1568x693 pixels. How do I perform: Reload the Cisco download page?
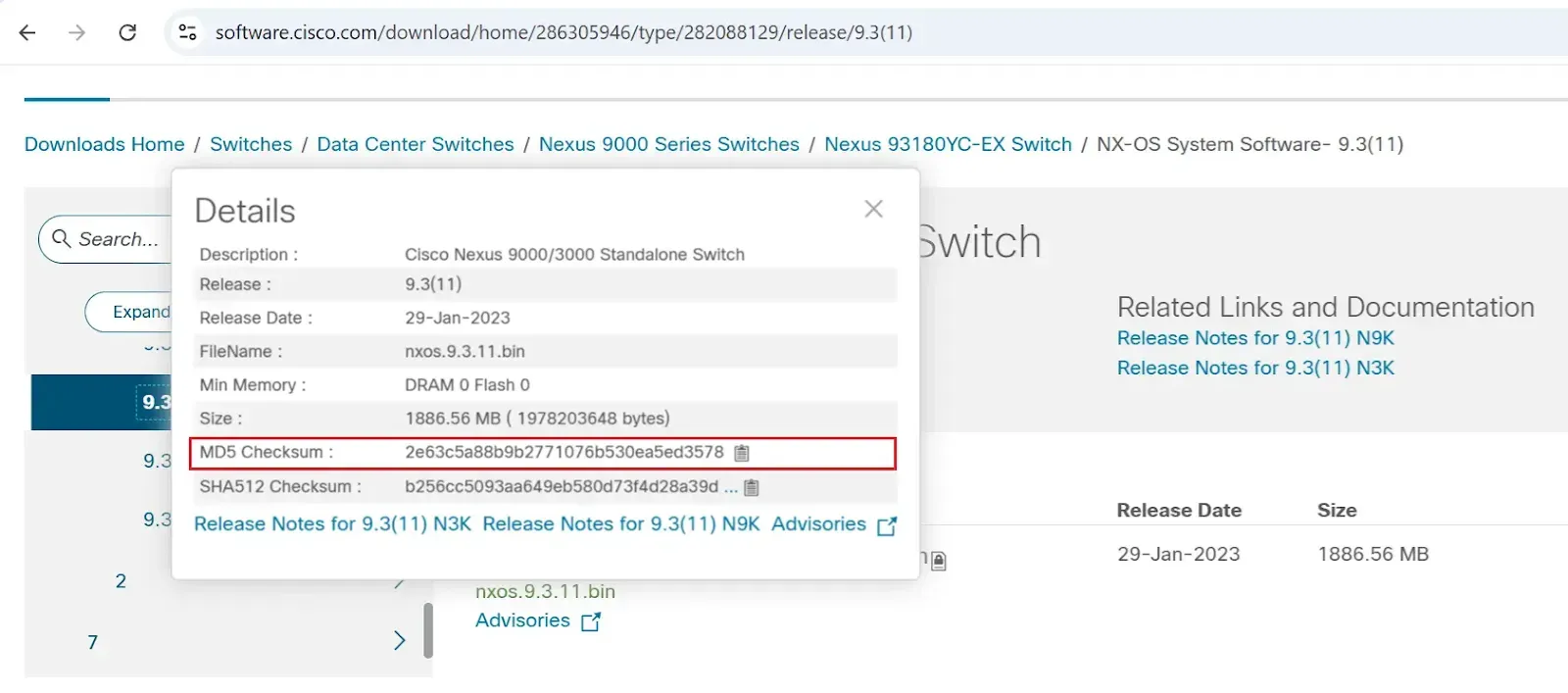pyautogui.click(x=127, y=32)
